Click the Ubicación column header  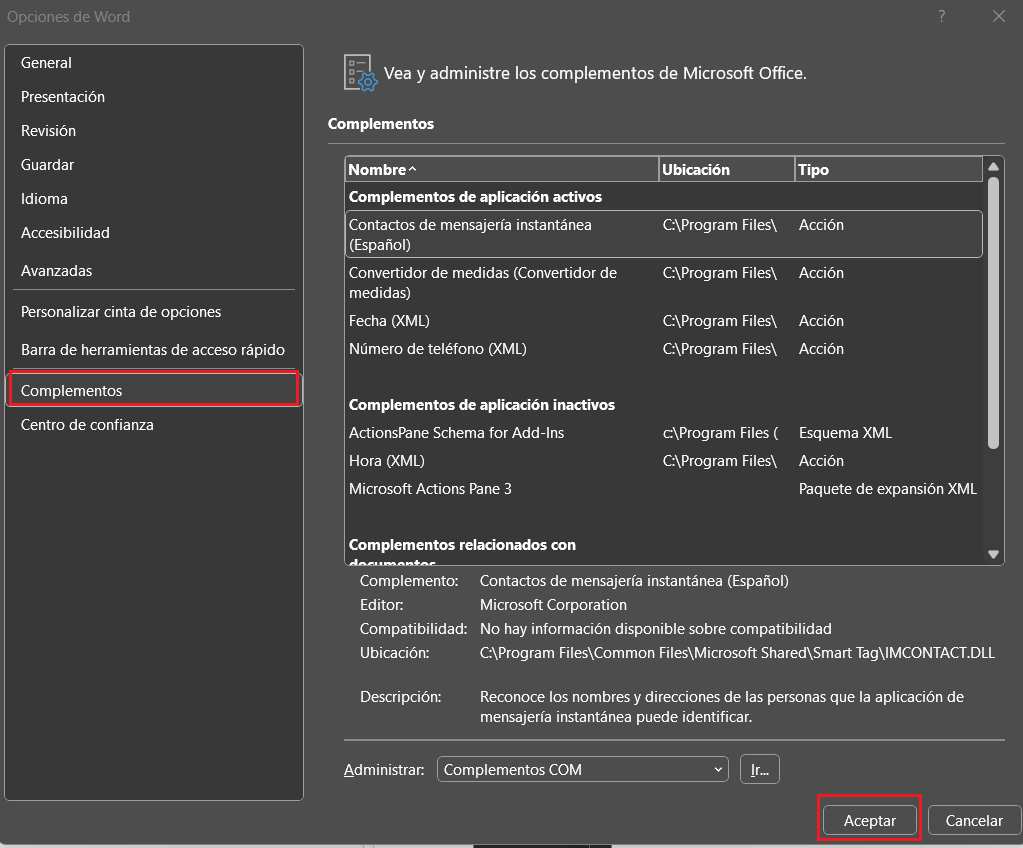click(727, 170)
